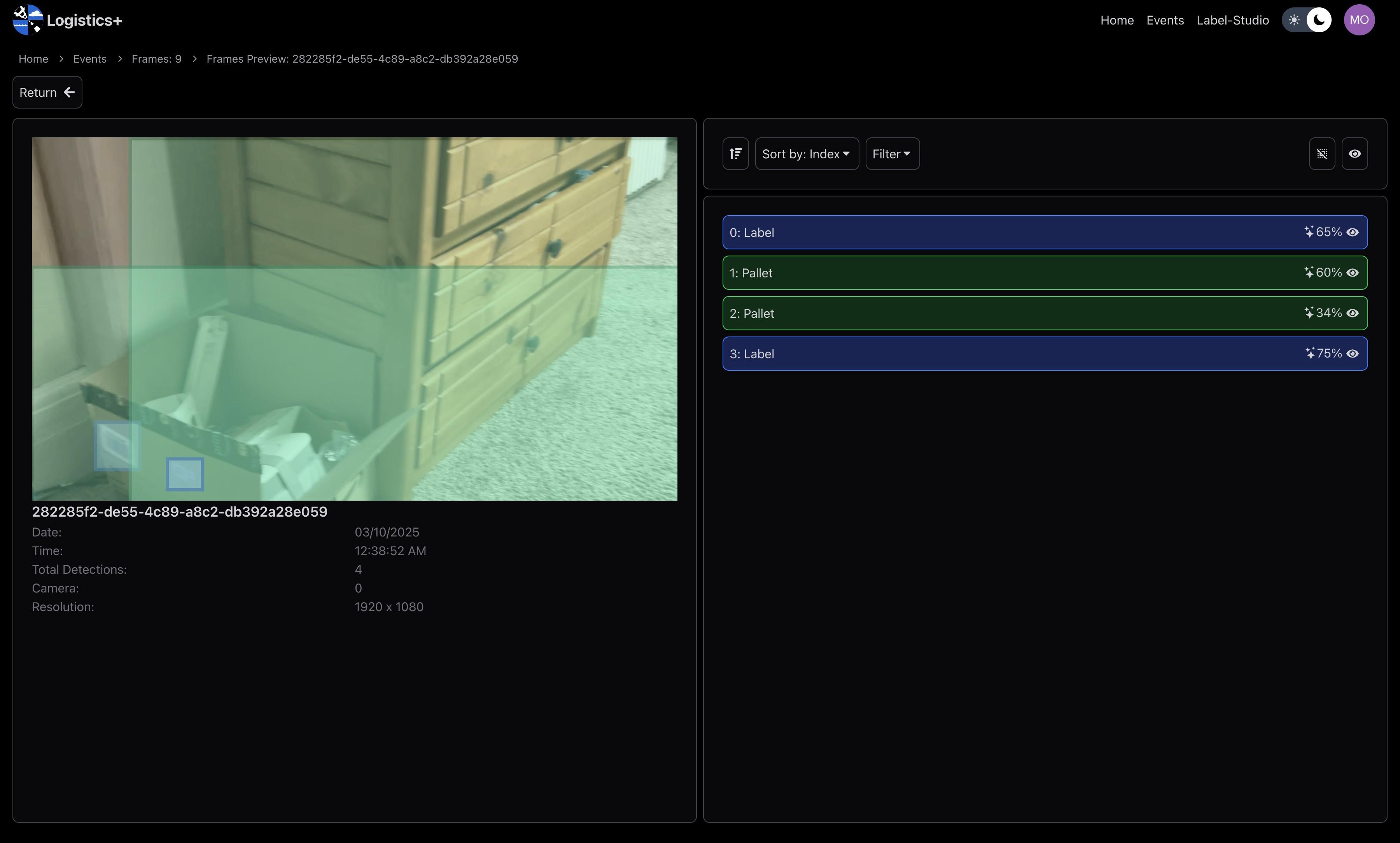Click the hide bounding boxes icon
The height and width of the screenshot is (843, 1400).
pos(1322,154)
